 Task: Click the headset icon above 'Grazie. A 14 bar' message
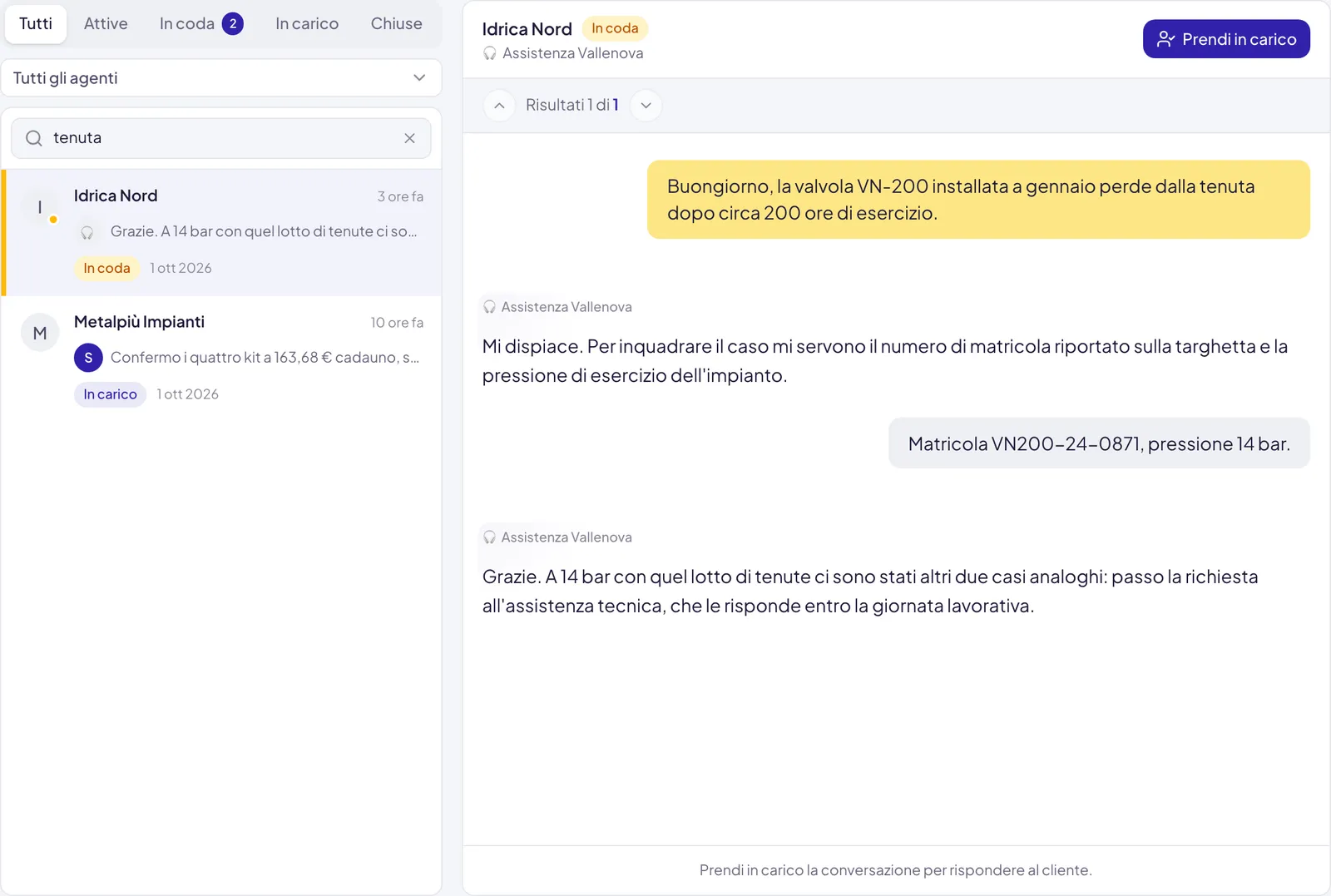click(489, 537)
